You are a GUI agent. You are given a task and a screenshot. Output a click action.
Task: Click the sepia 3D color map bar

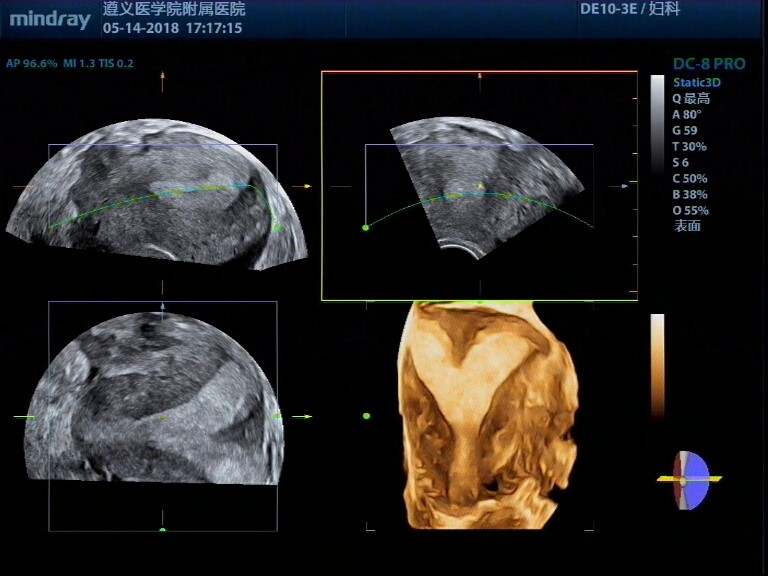[x=657, y=365]
